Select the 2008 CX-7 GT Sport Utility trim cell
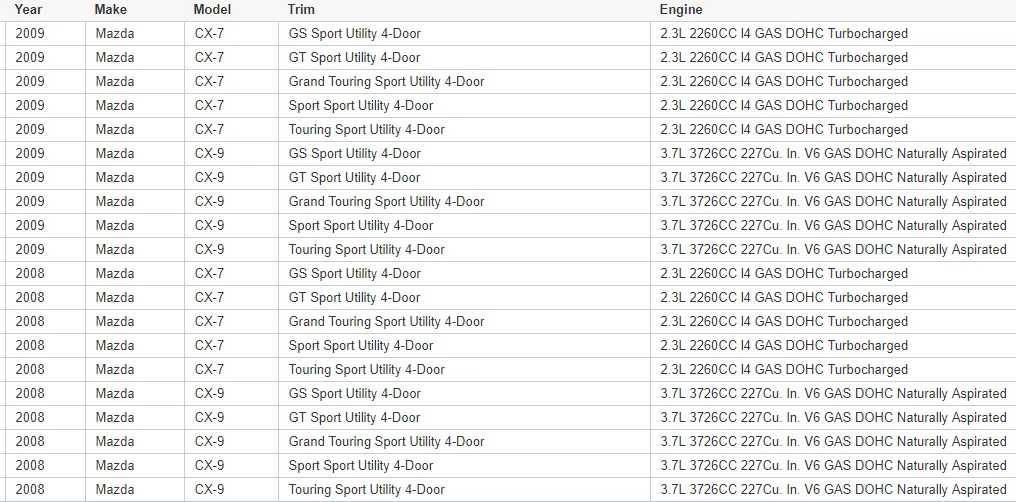Viewport: 1016px width, 502px height. tap(465, 297)
